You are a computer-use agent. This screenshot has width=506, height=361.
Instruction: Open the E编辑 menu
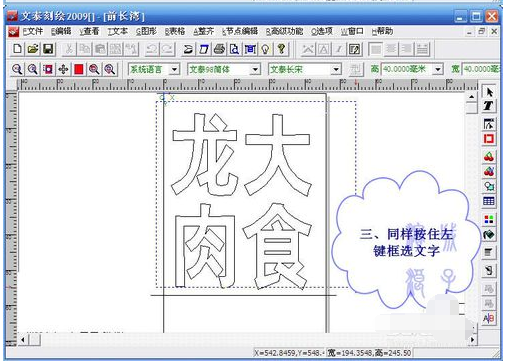click(61, 31)
